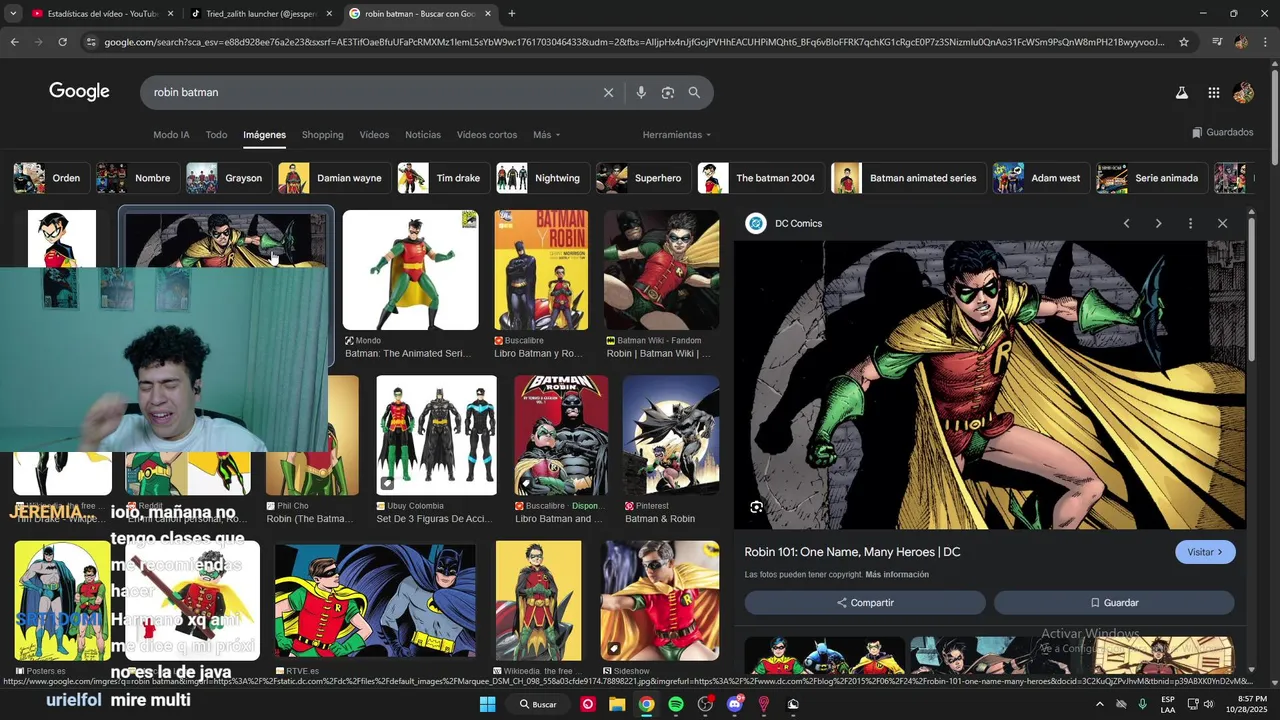
Task: Open the Google account avatar
Action: click(1244, 93)
